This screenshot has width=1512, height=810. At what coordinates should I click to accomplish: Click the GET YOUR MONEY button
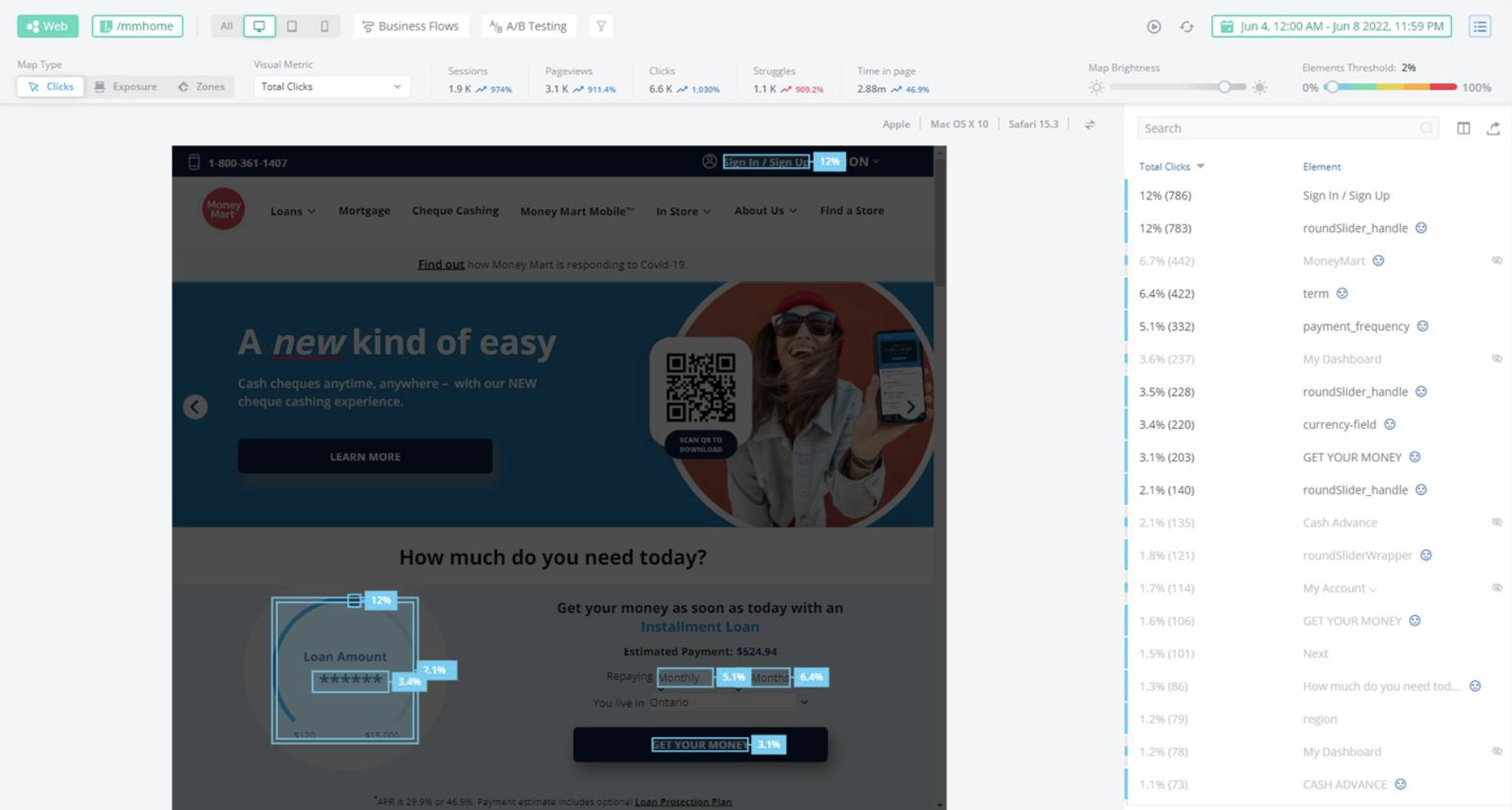point(700,744)
